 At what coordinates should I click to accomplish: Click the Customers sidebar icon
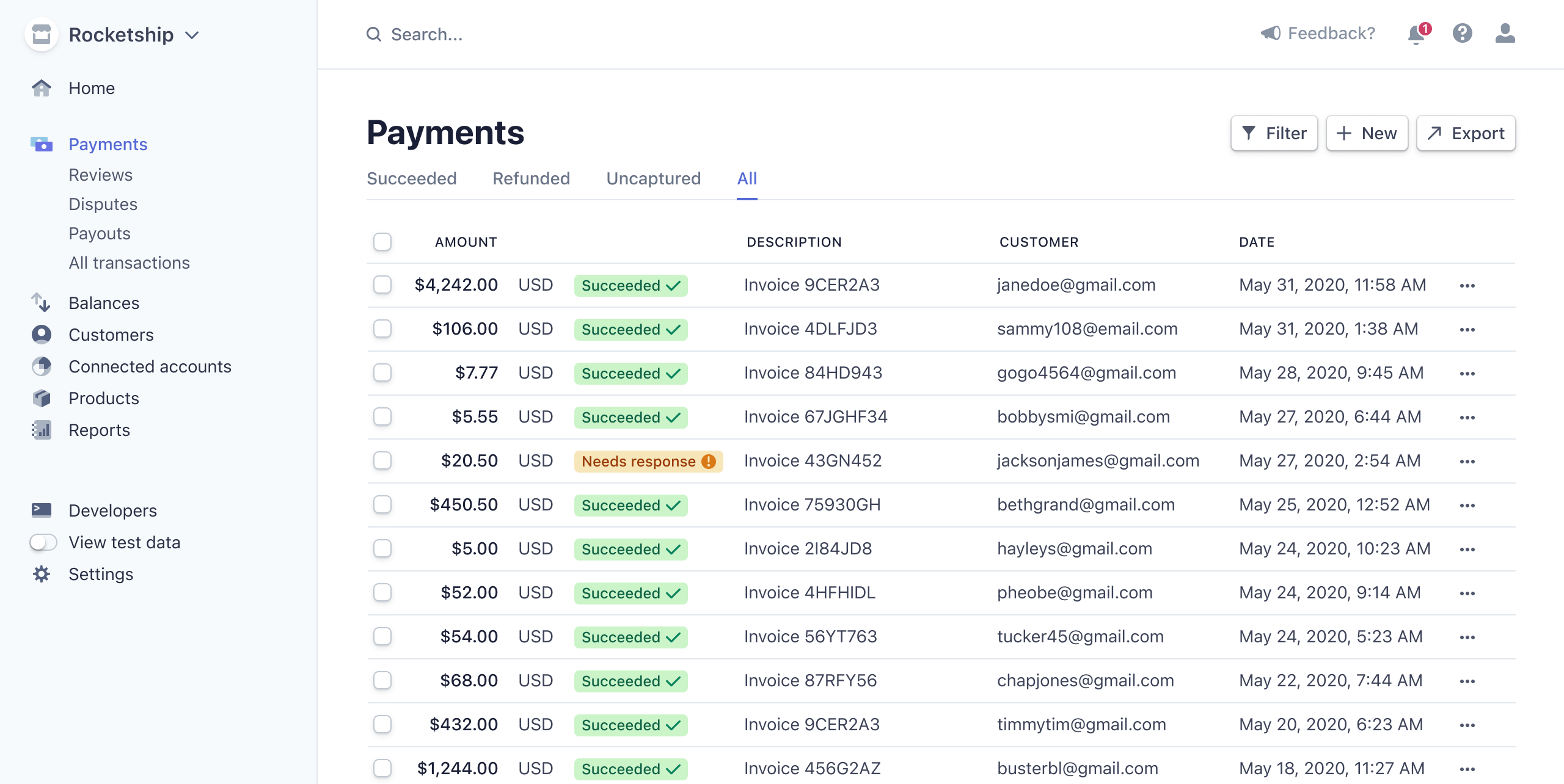tap(40, 334)
